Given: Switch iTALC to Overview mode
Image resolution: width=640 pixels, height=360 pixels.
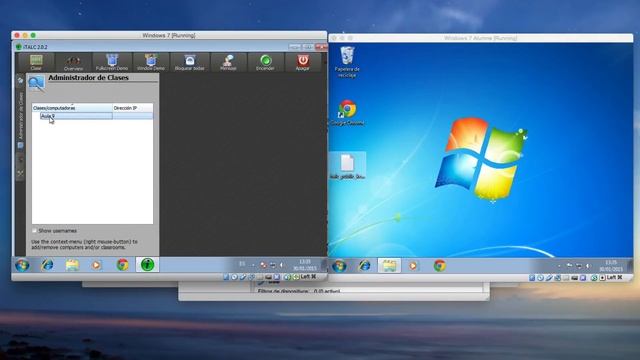Looking at the screenshot, I should coord(73,62).
